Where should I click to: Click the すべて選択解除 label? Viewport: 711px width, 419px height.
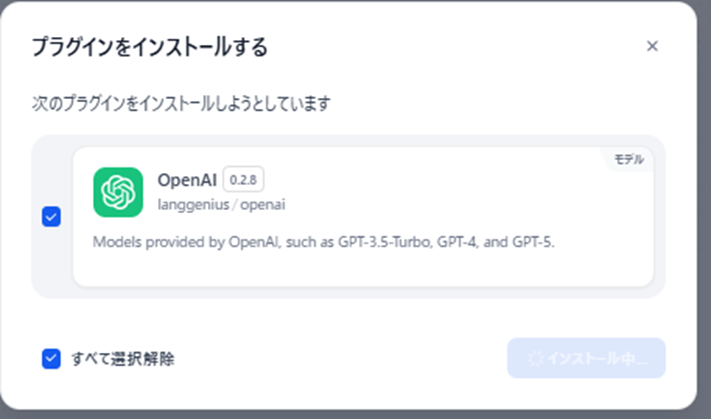pos(129,358)
